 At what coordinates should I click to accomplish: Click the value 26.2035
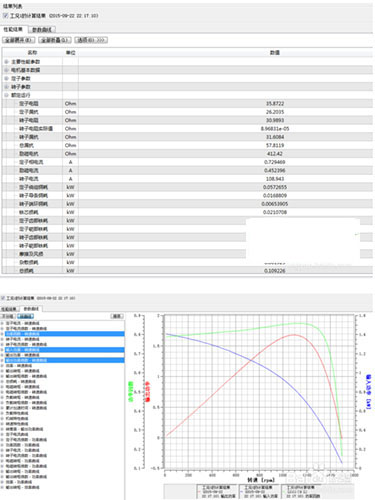(x=275, y=112)
